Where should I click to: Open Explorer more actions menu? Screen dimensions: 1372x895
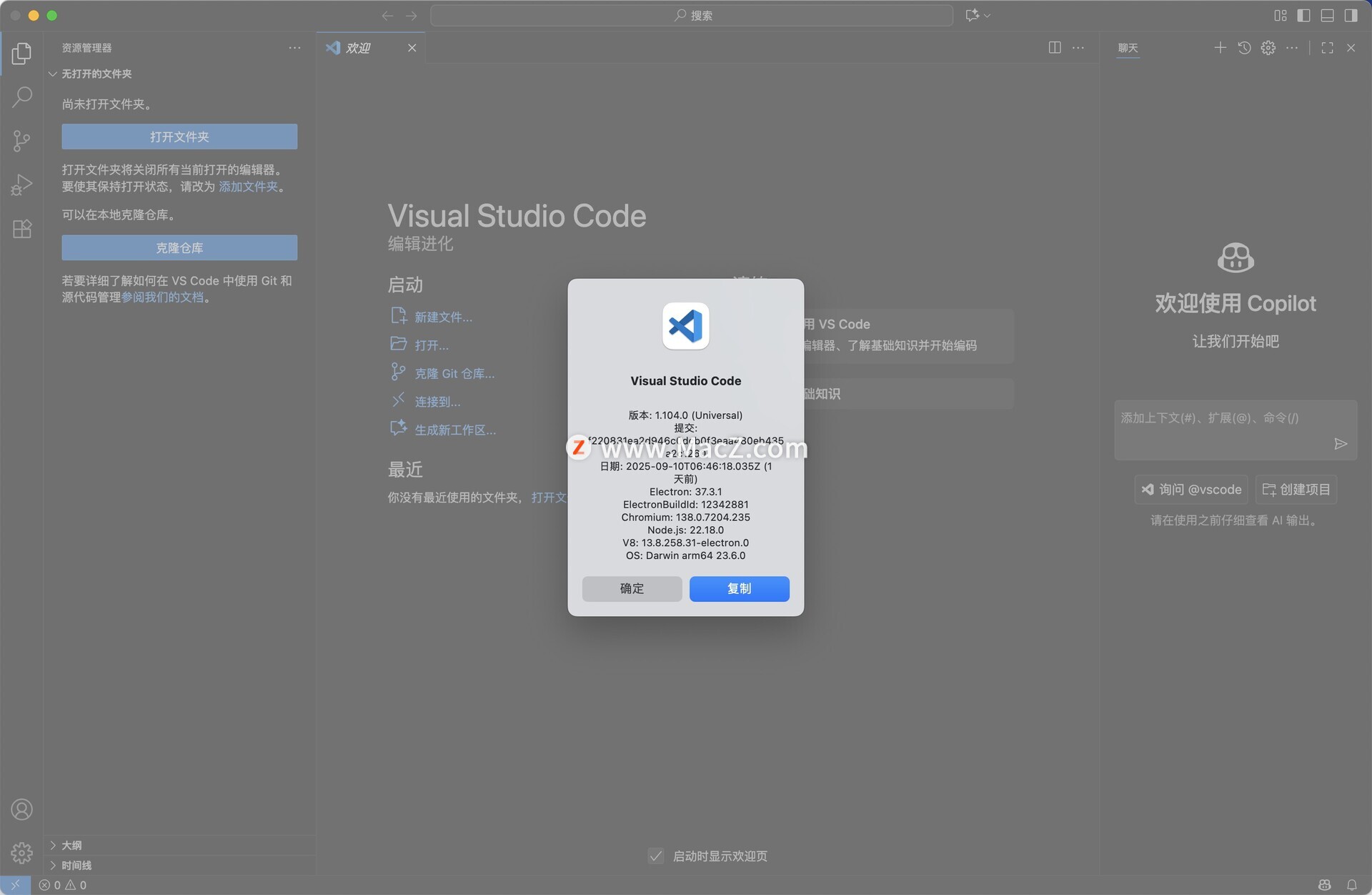point(294,48)
